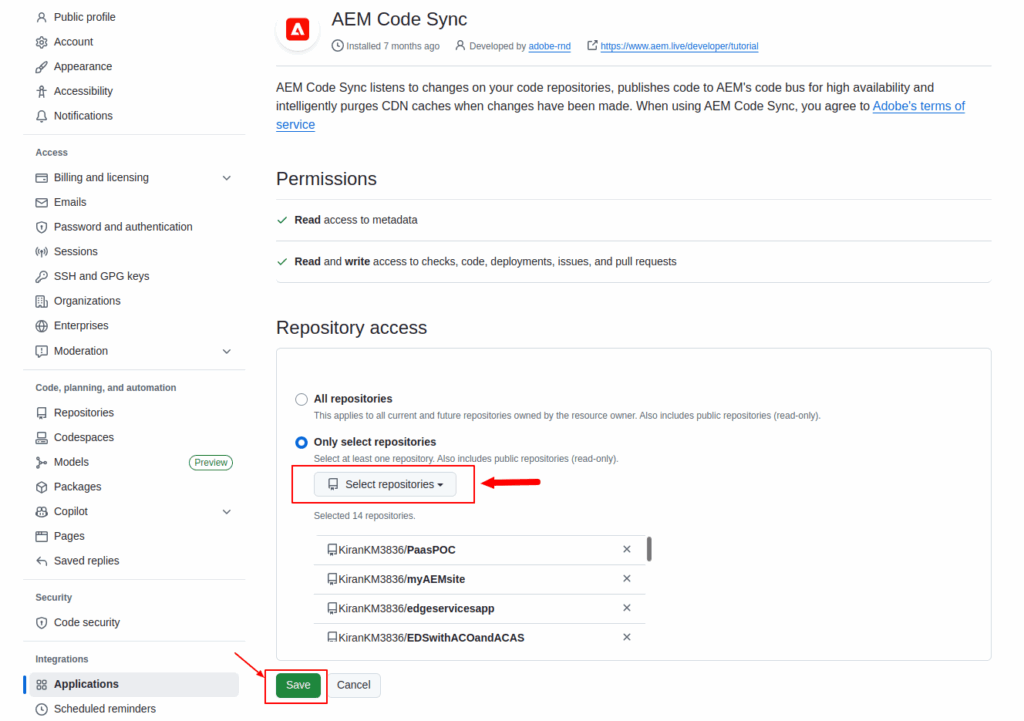Image resolution: width=1024 pixels, height=721 pixels.
Task: Expand the Moderation section chevron
Action: [x=227, y=351]
